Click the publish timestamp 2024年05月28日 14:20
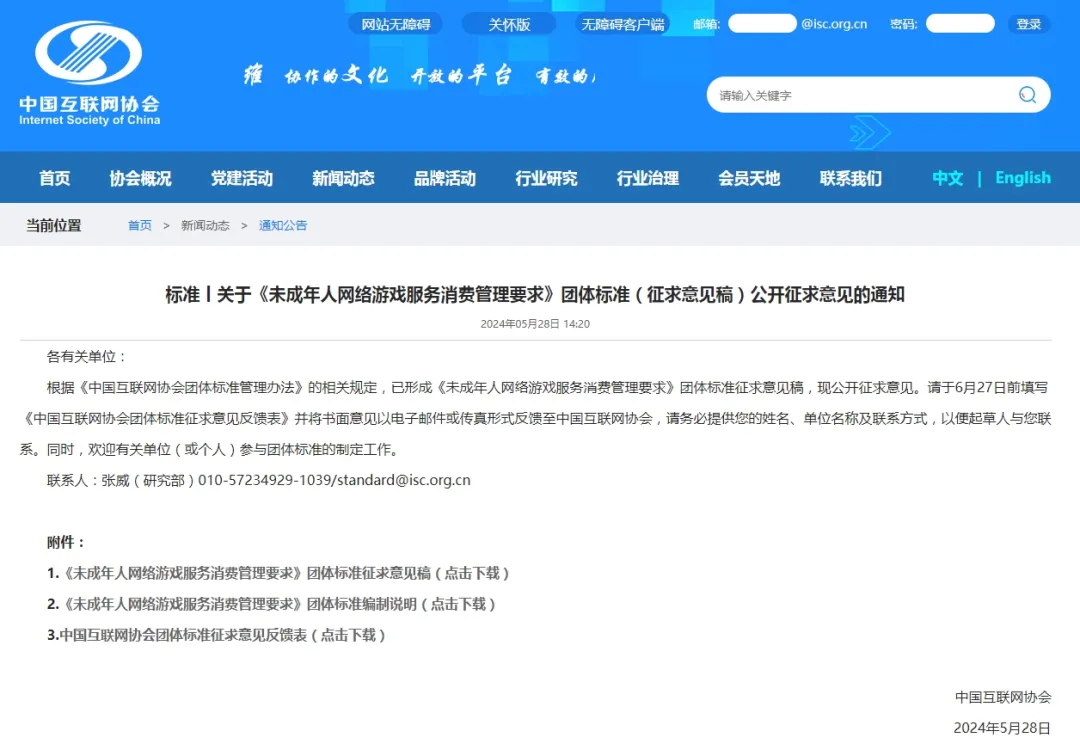This screenshot has width=1080, height=756. (x=535, y=324)
